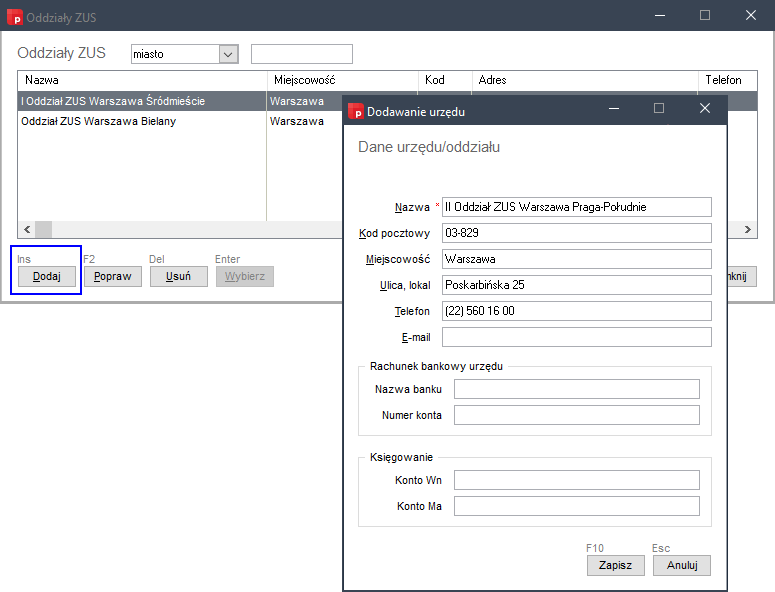Click the empty E-mail field
Image resolution: width=775 pixels, height=592 pixels.
click(576, 337)
